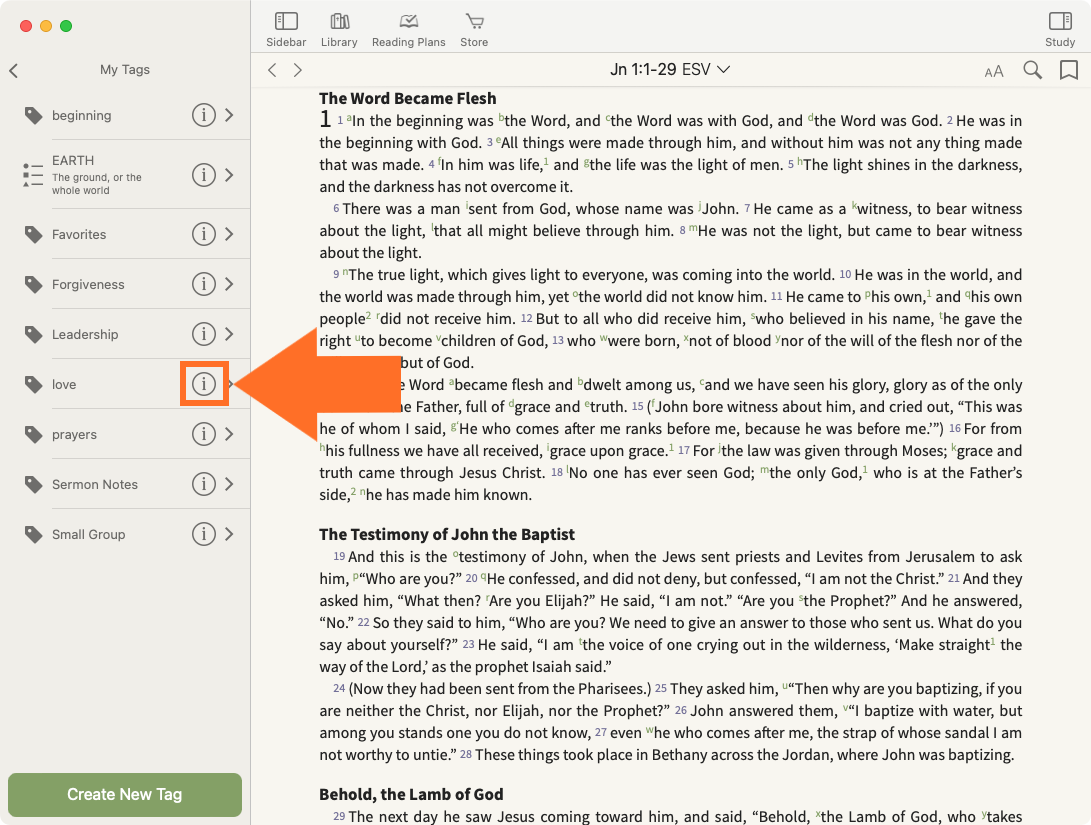Expand Small Group tag chevron

(230, 534)
